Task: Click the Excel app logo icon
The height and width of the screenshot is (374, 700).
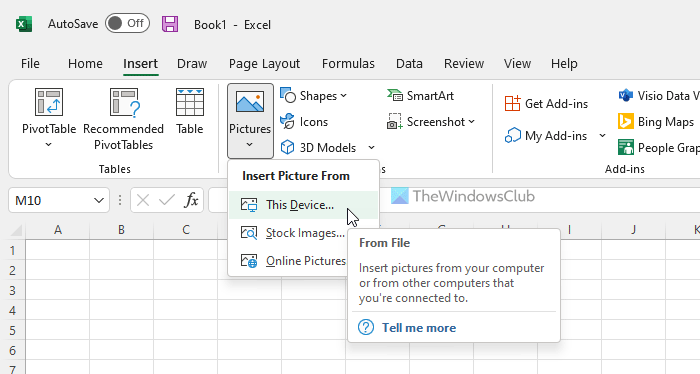Action: point(24,24)
